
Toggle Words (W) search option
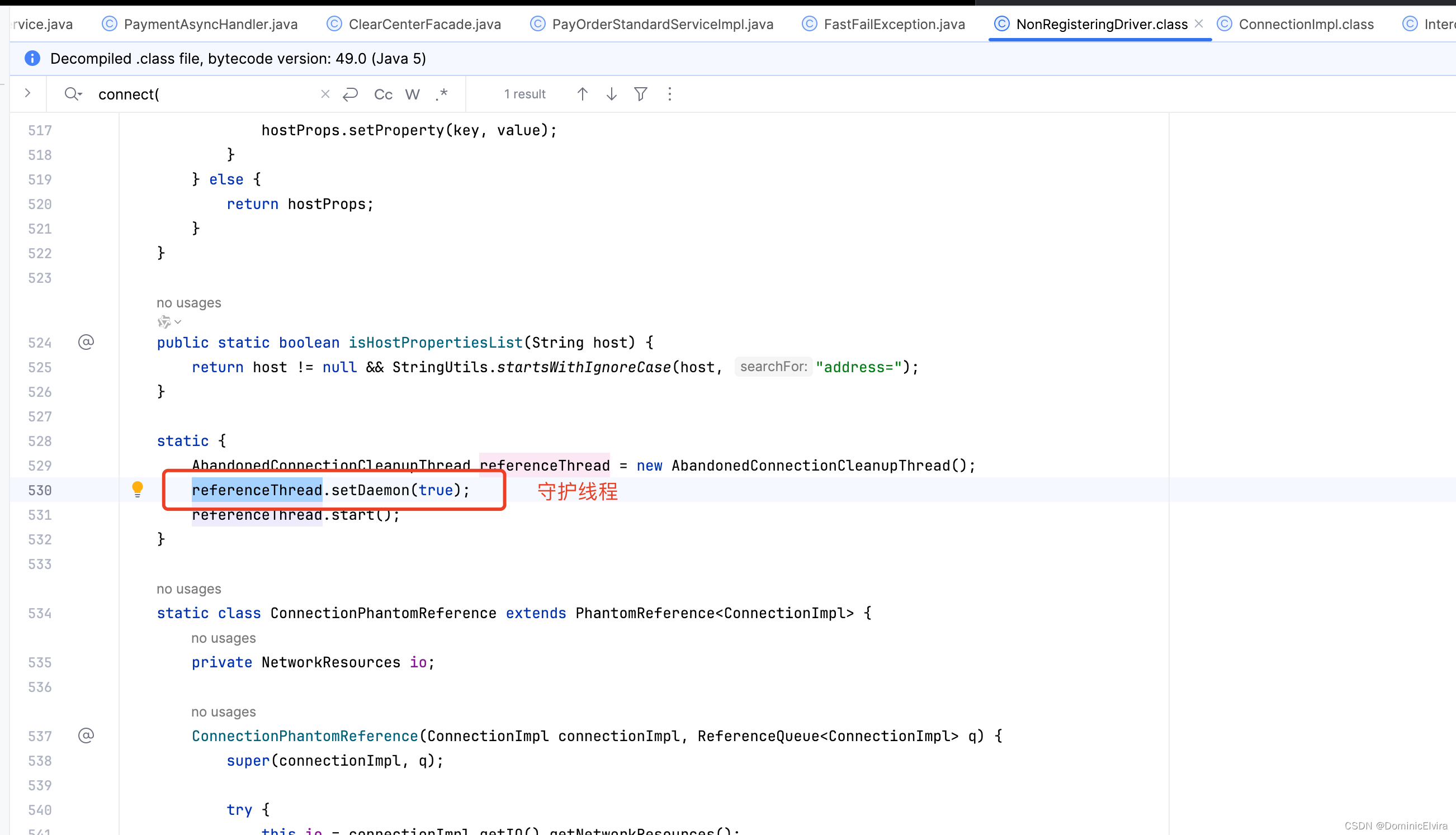pyautogui.click(x=413, y=94)
